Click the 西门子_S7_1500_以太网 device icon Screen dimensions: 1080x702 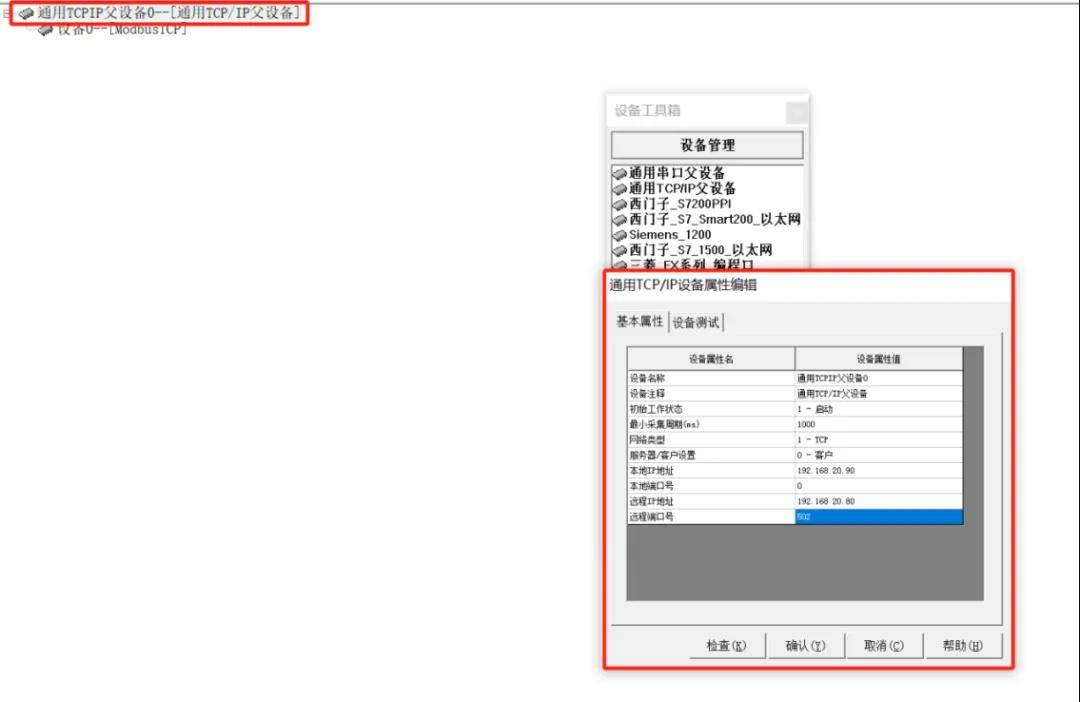[619, 250]
